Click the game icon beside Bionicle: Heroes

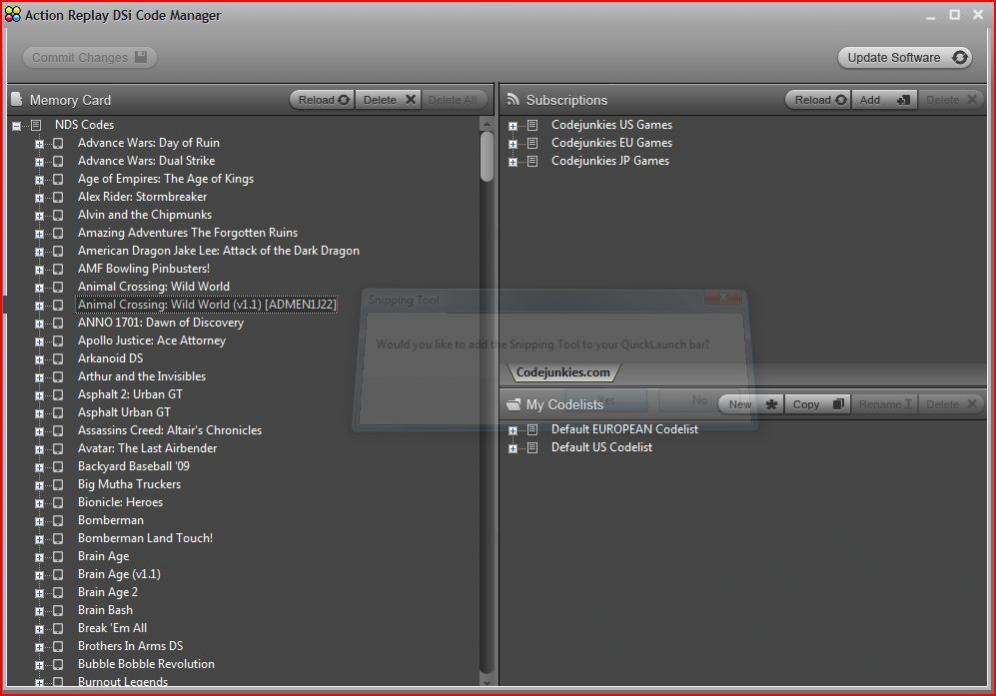coord(58,502)
